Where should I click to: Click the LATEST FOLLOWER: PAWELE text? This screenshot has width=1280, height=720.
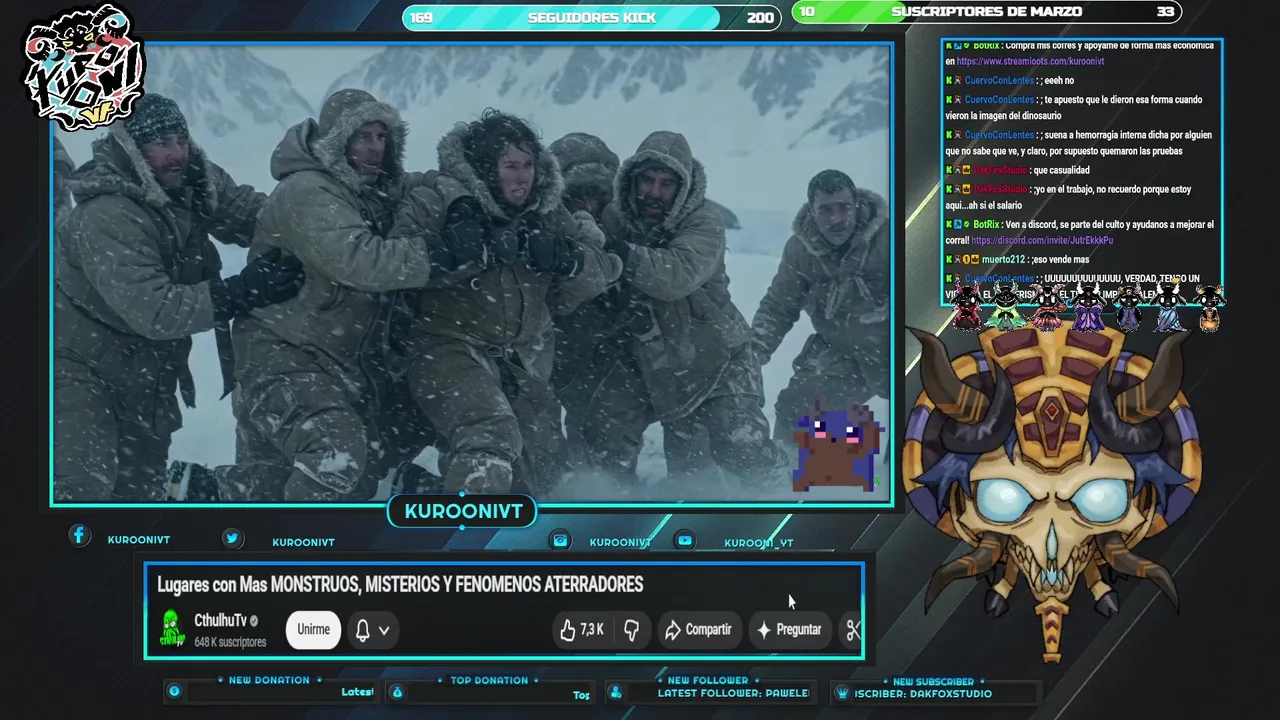click(x=733, y=693)
